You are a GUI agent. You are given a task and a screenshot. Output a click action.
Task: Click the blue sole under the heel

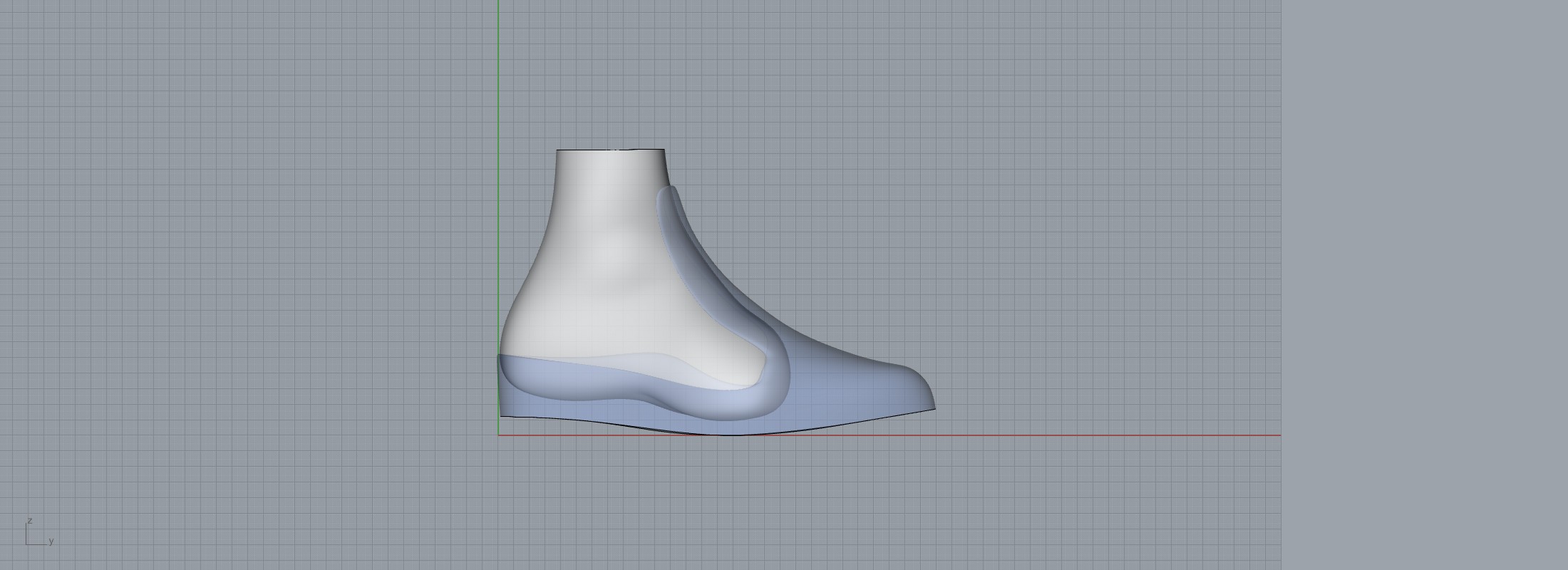[527, 408]
